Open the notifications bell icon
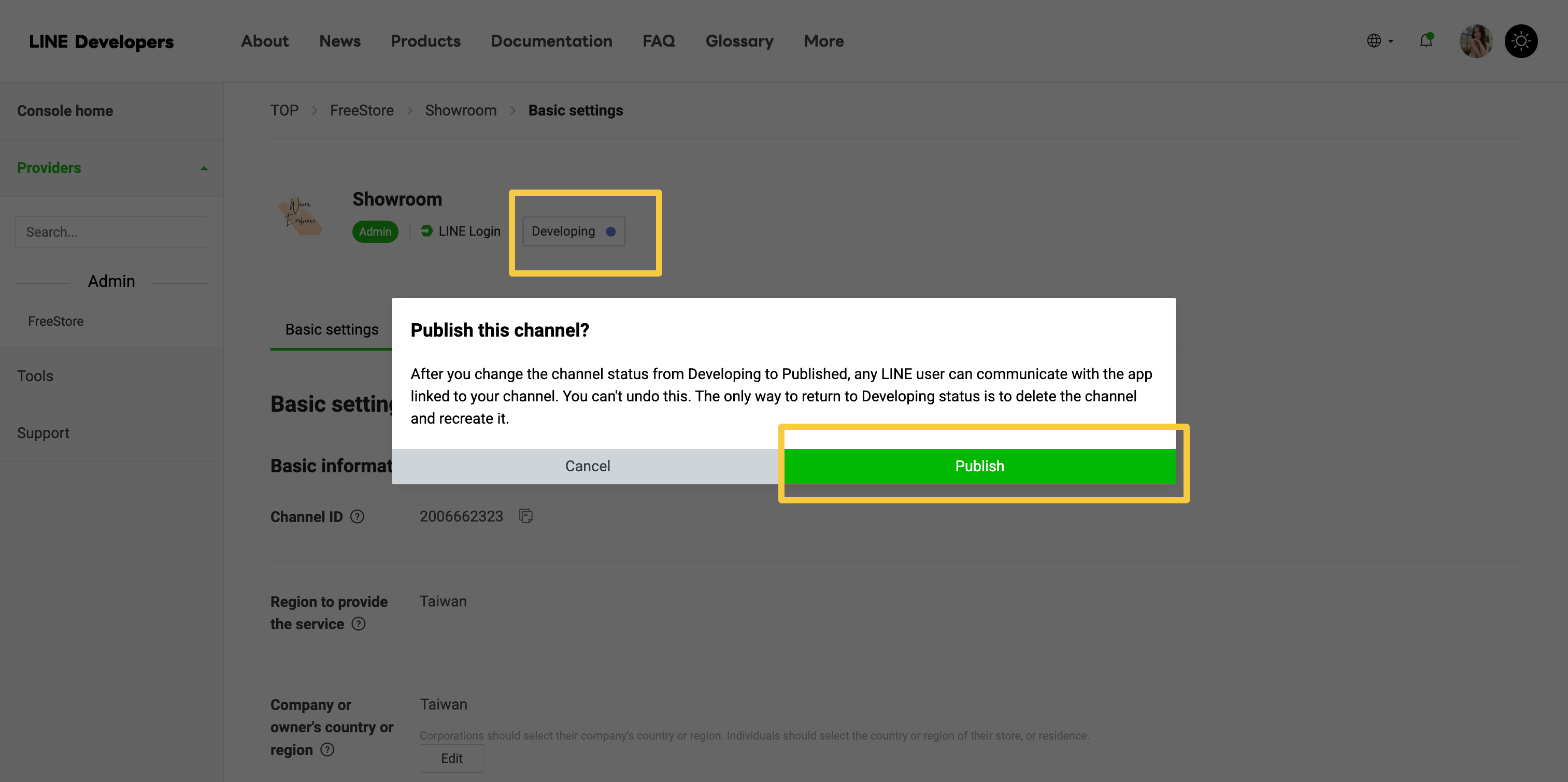The width and height of the screenshot is (1568, 782). coord(1426,41)
